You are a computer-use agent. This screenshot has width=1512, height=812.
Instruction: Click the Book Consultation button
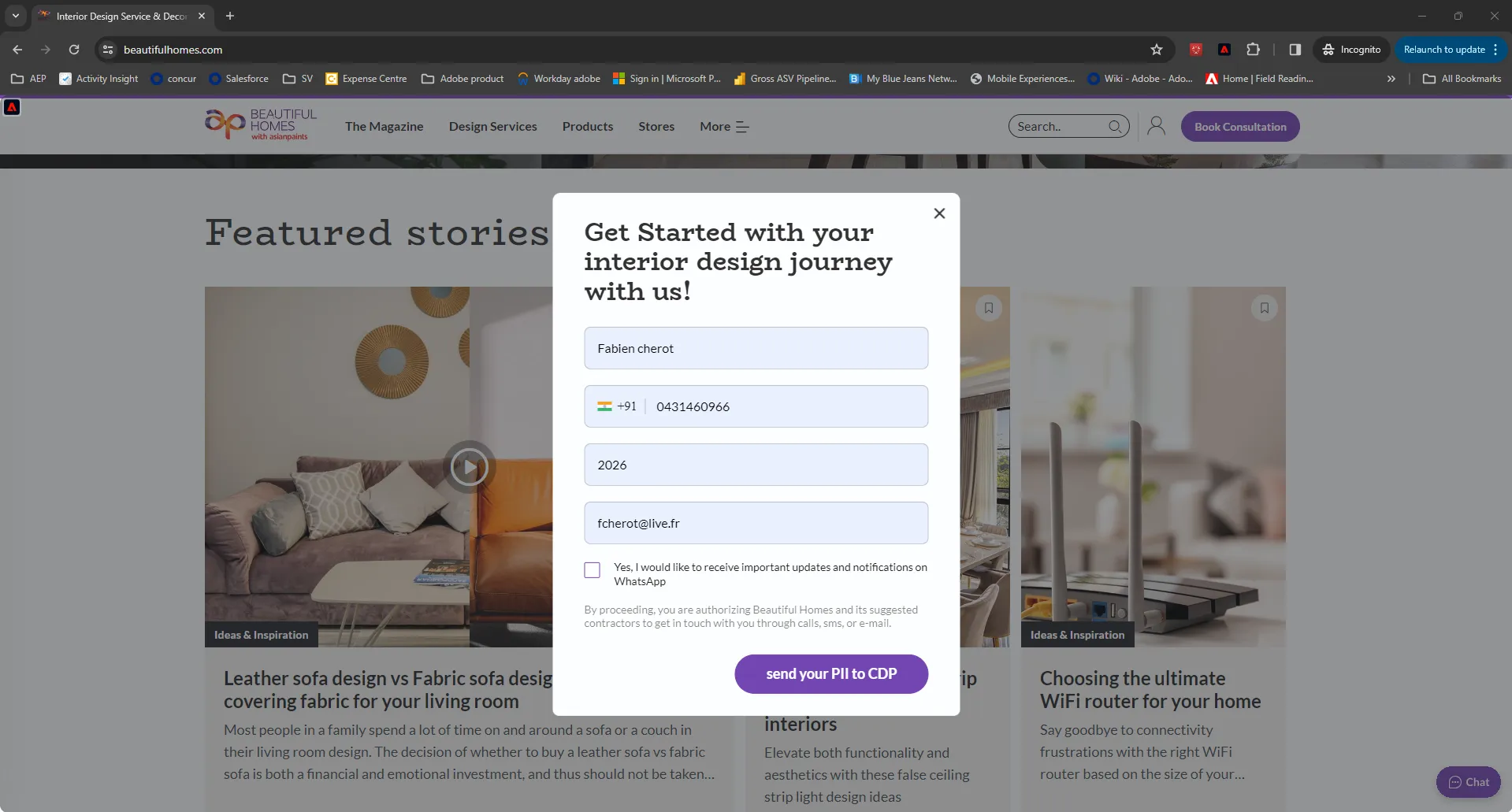click(1240, 127)
